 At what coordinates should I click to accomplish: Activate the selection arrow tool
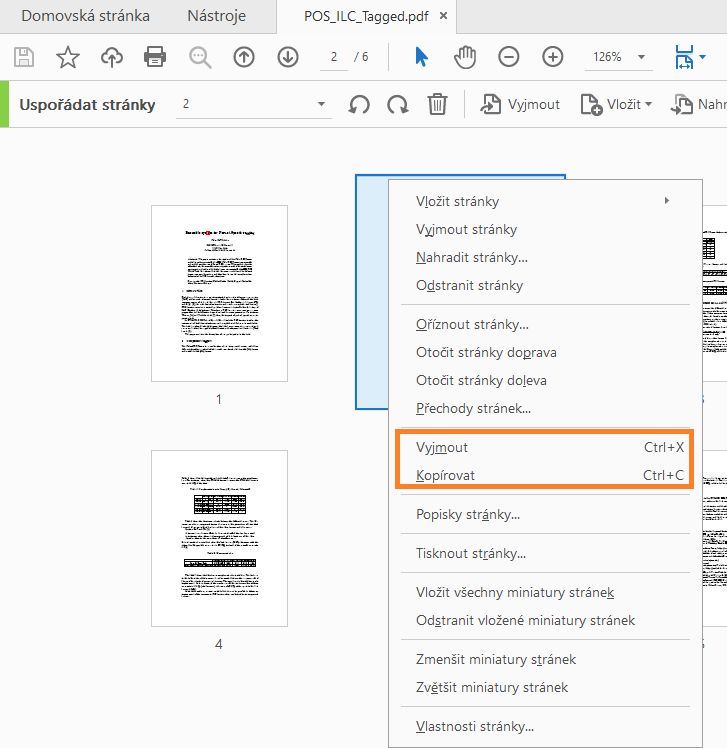coord(421,57)
